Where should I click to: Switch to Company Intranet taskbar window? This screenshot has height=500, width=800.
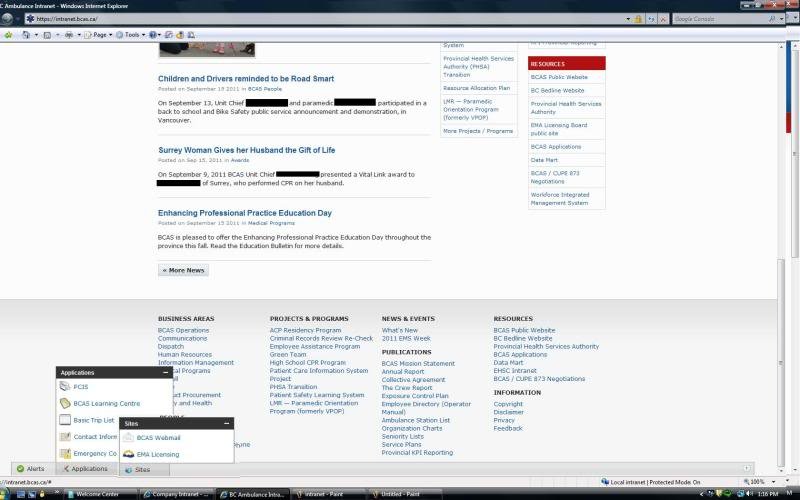pyautogui.click(x=177, y=494)
